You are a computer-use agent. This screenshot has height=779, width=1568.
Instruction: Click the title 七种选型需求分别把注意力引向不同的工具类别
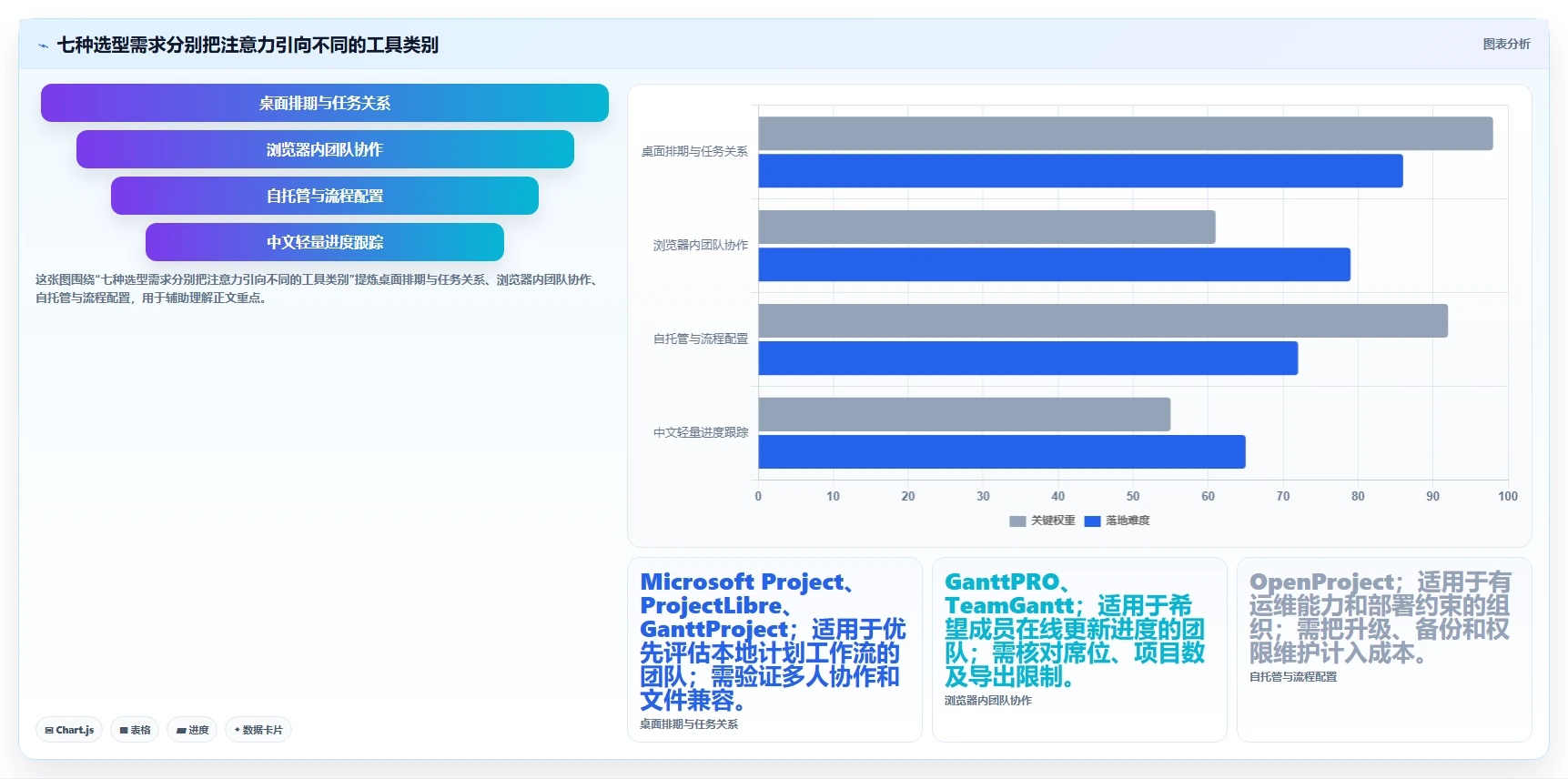(248, 45)
